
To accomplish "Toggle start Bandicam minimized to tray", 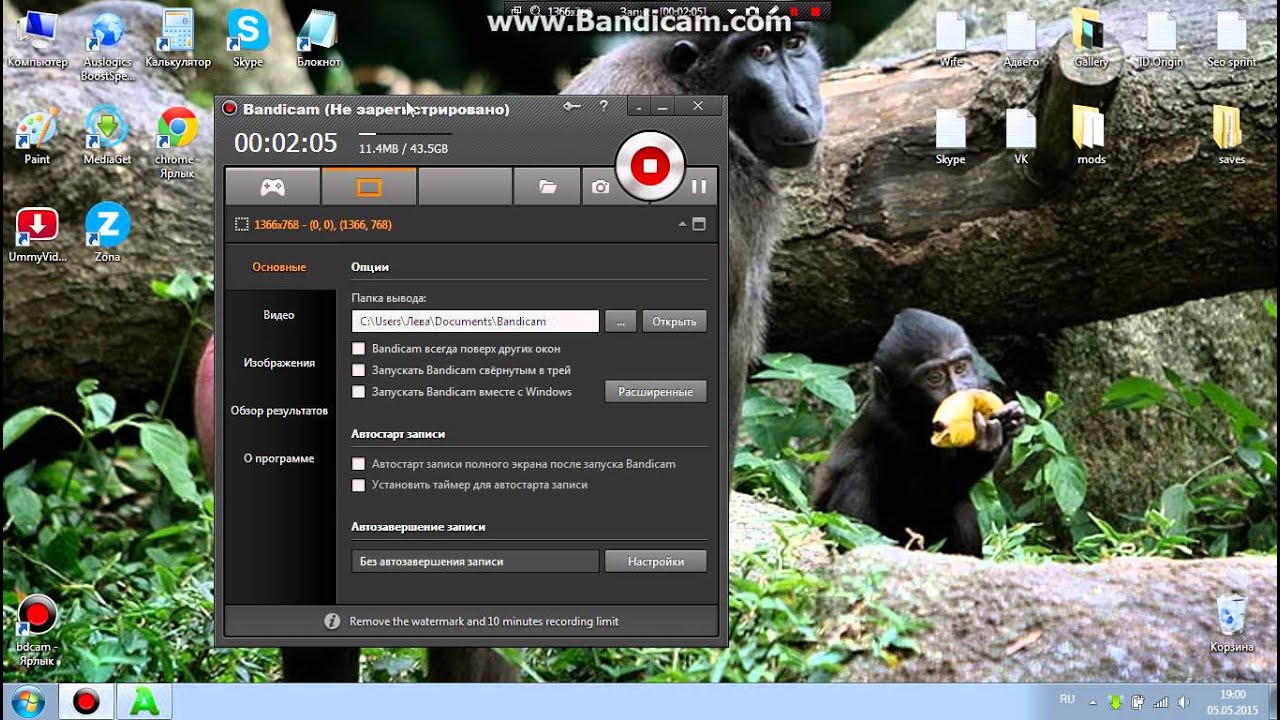I will [358, 370].
